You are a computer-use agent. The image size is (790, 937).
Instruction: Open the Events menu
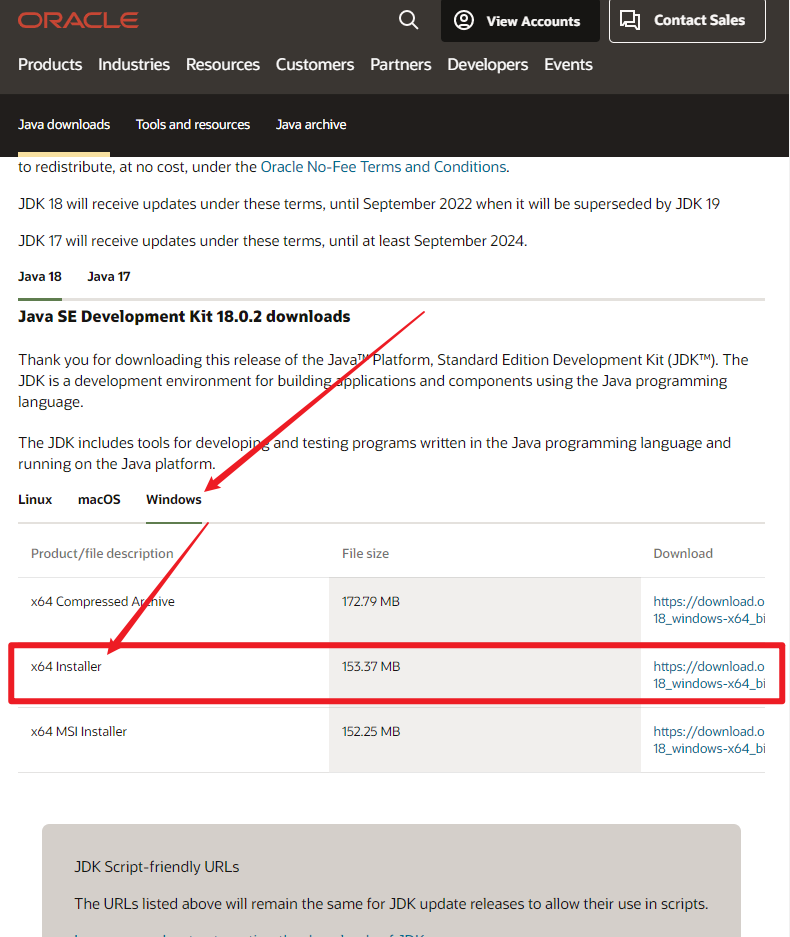[x=568, y=65]
